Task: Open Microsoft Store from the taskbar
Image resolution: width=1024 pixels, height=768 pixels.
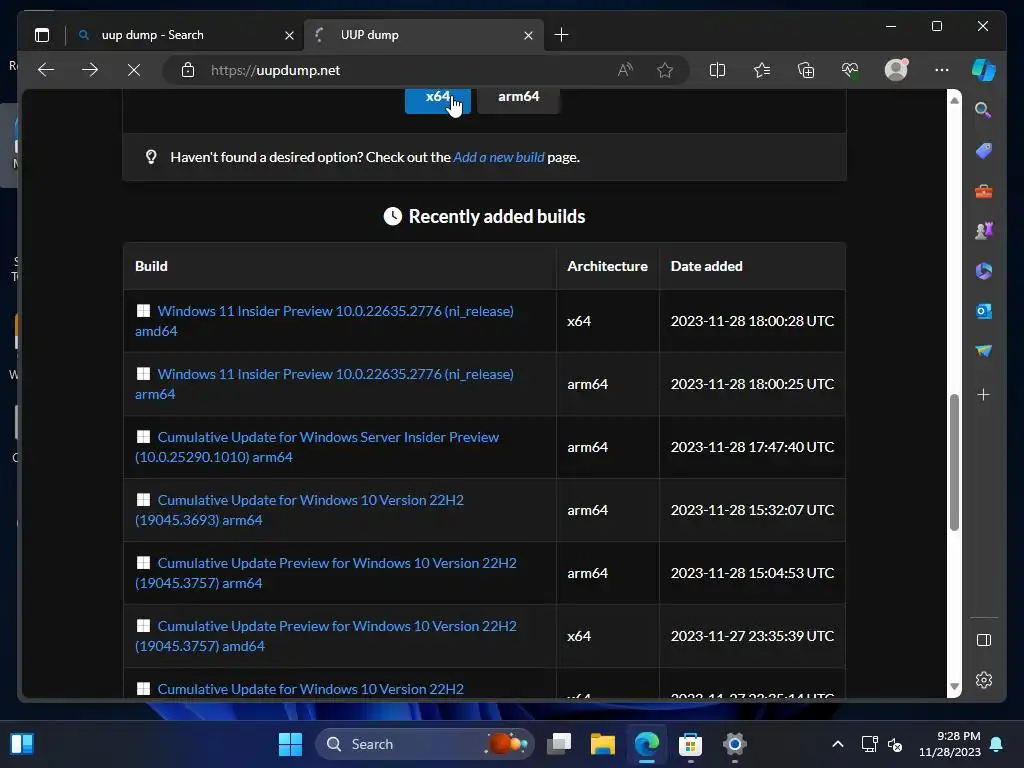Action: [690, 744]
